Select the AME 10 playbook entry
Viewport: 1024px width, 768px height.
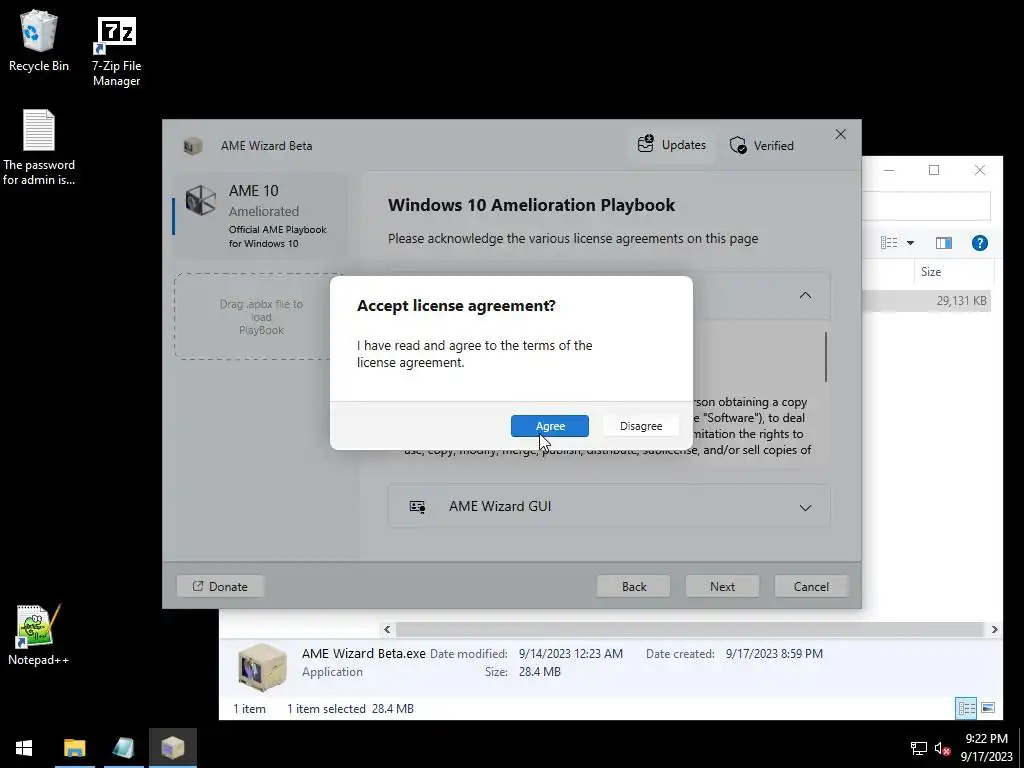260,216
